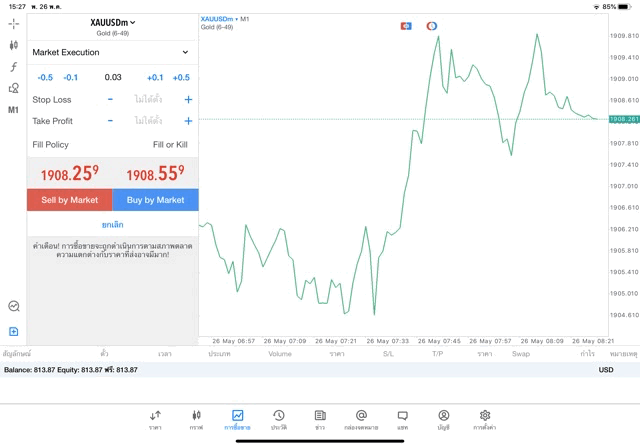640x447 pixels.
Task: Open the XAUUSDm symbol selector dropdown
Action: click(113, 23)
